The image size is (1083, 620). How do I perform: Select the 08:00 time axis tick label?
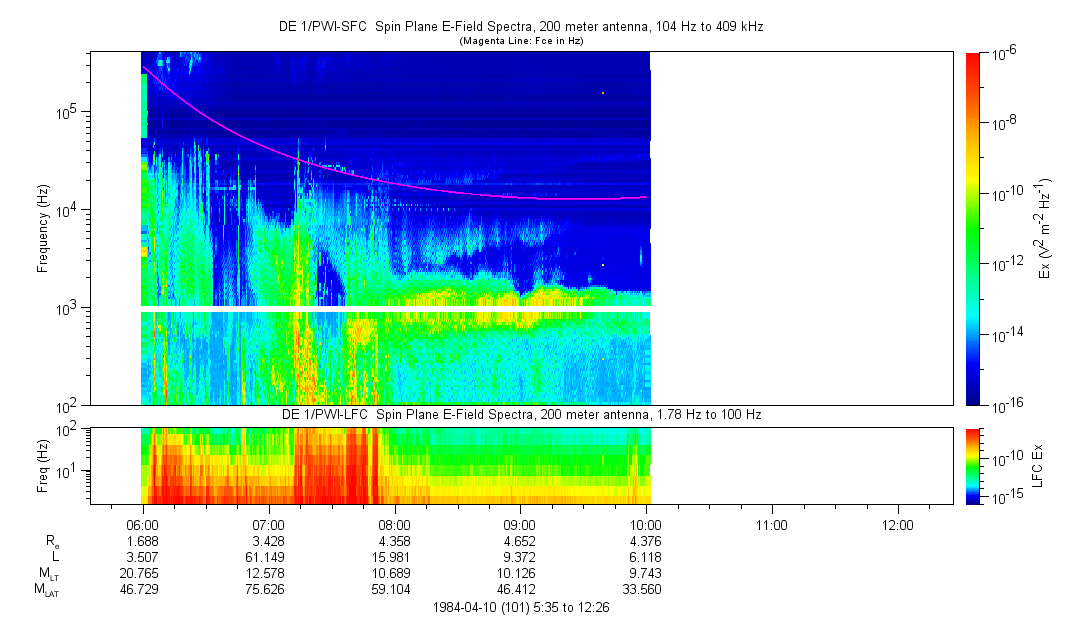(394, 524)
